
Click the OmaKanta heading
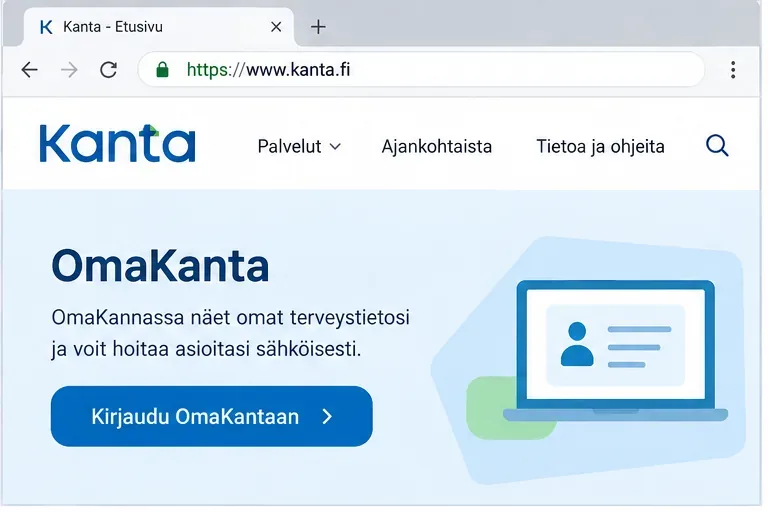(161, 266)
